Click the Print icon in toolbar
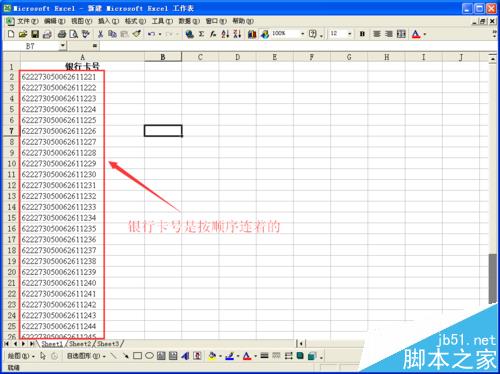 coord(62,34)
